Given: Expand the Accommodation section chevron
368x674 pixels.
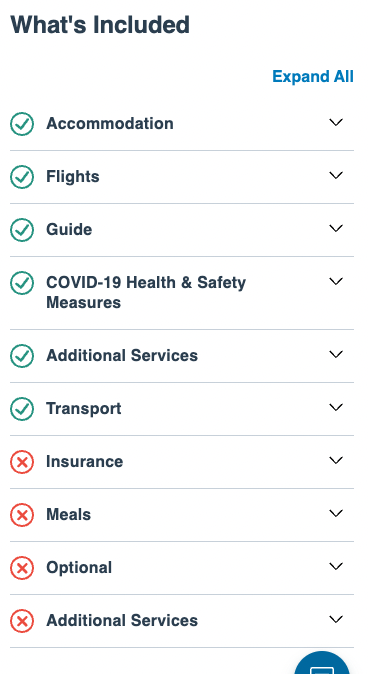Looking at the screenshot, I should click(x=336, y=122).
